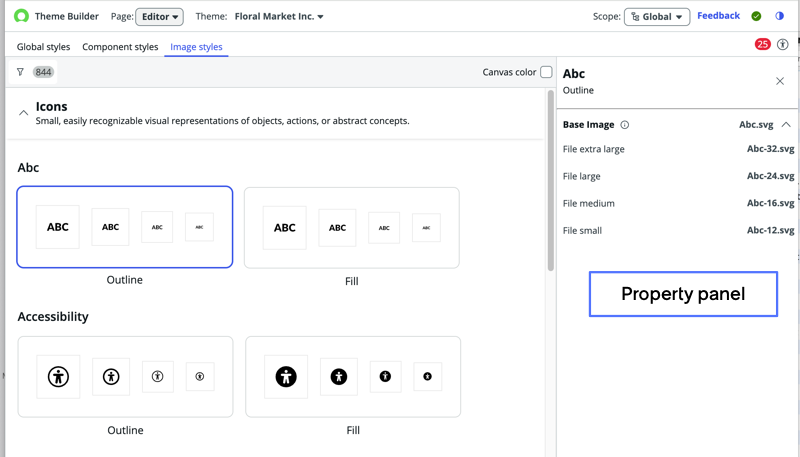
Task: Collapse the Icons section chevron
Action: [x=23, y=113]
